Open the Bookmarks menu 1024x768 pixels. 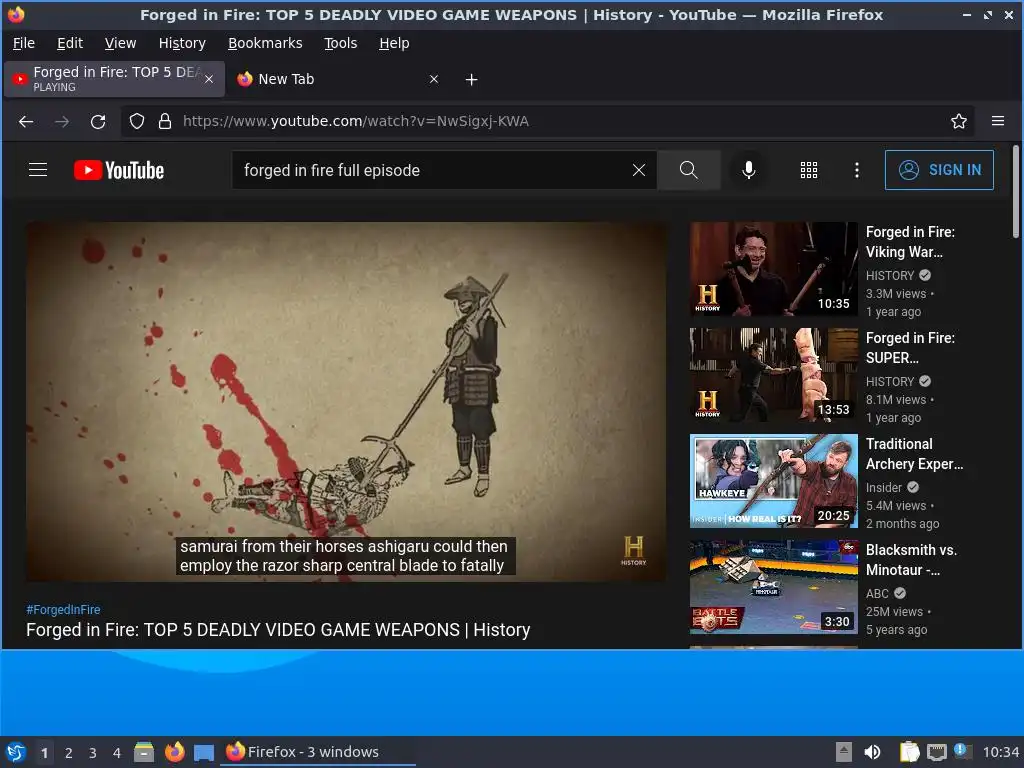[264, 43]
